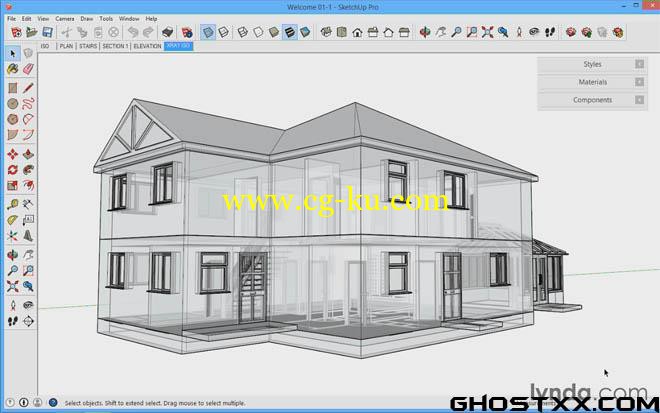The width and height of the screenshot is (660, 413).
Task: Enable Hidden Line face style
Action: [258, 32]
